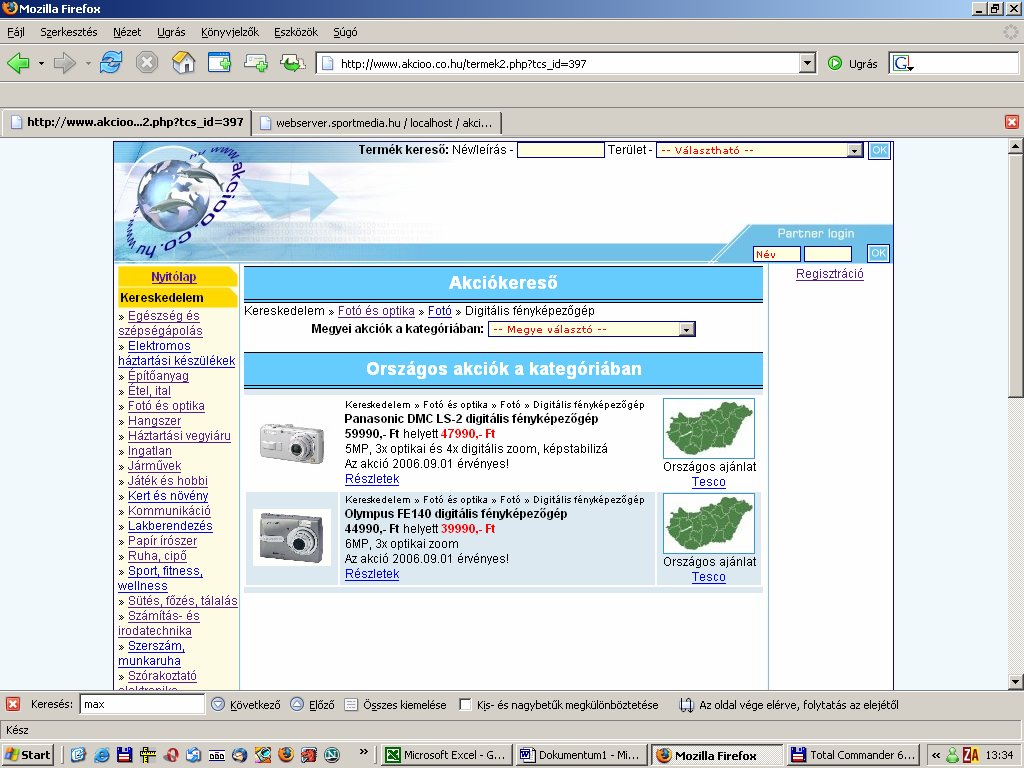Open the Back history dropdown arrow
The height and width of the screenshot is (768, 1024).
coord(41,63)
